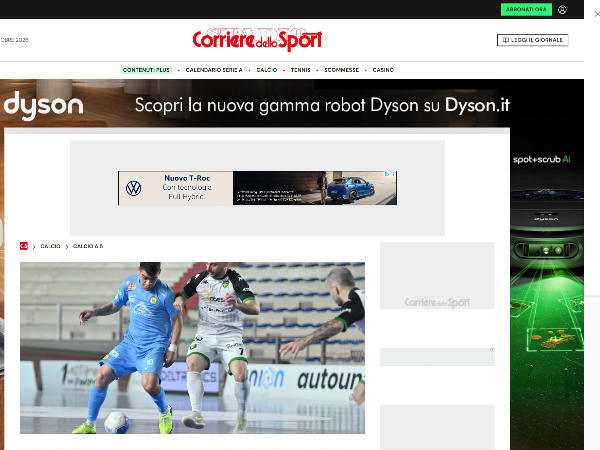Open the Calcio menu item
The image size is (600, 450).
267,70
